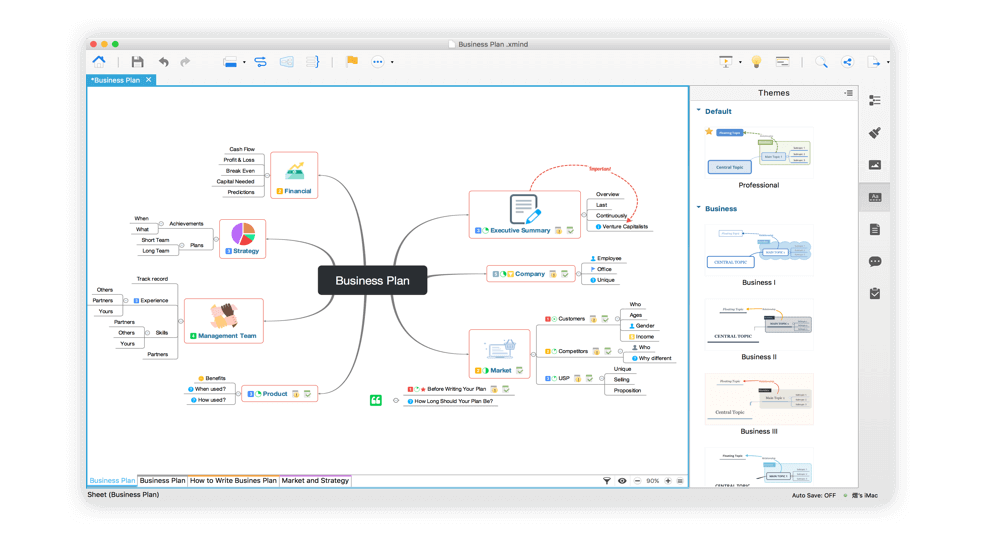
Task: Toggle task checkbox on Competitors topic
Action: (608, 351)
